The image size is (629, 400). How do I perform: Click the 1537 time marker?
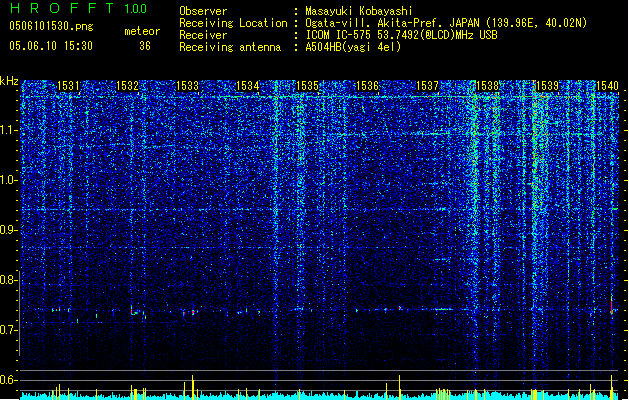[428, 86]
